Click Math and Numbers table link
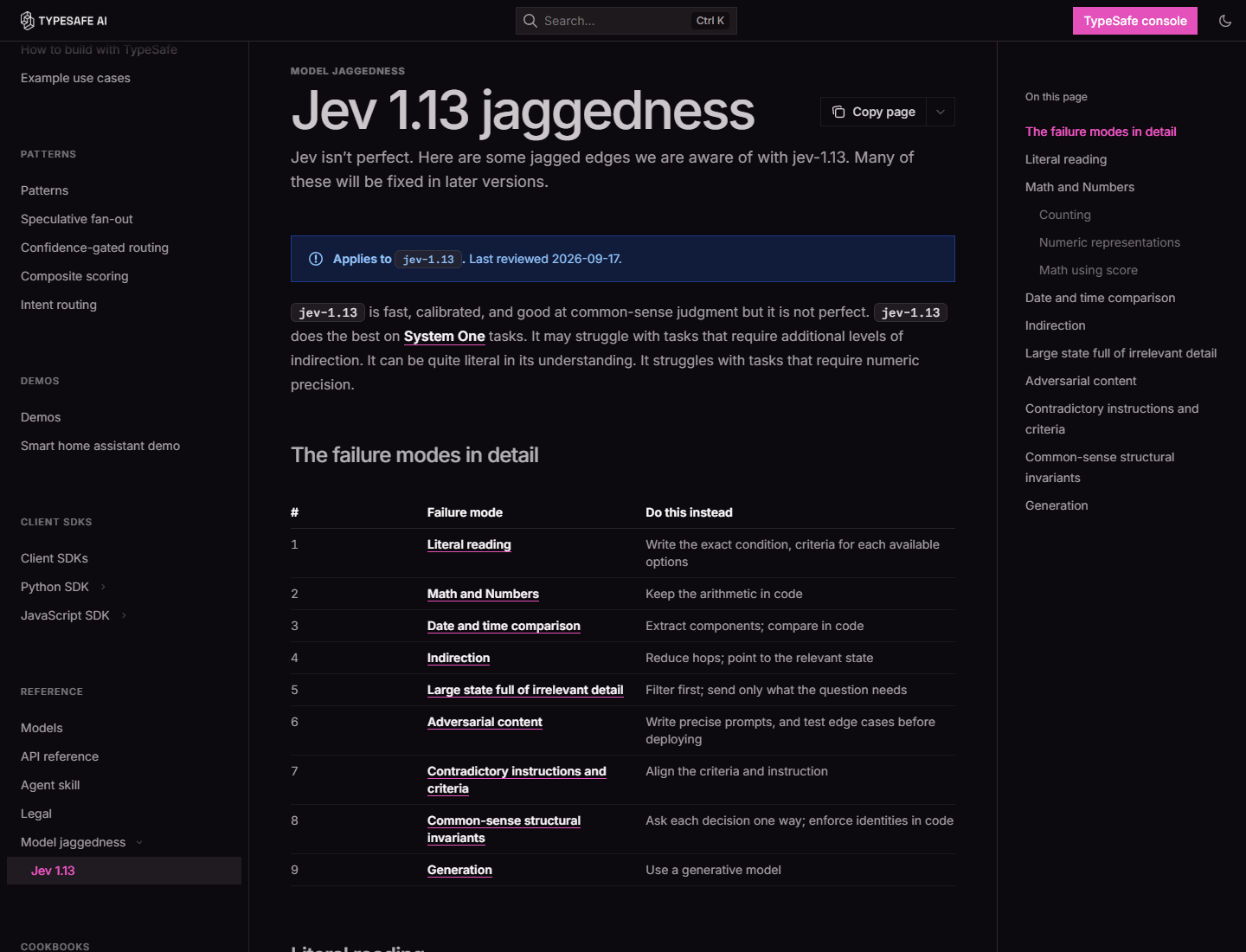The image size is (1246, 952). point(483,594)
